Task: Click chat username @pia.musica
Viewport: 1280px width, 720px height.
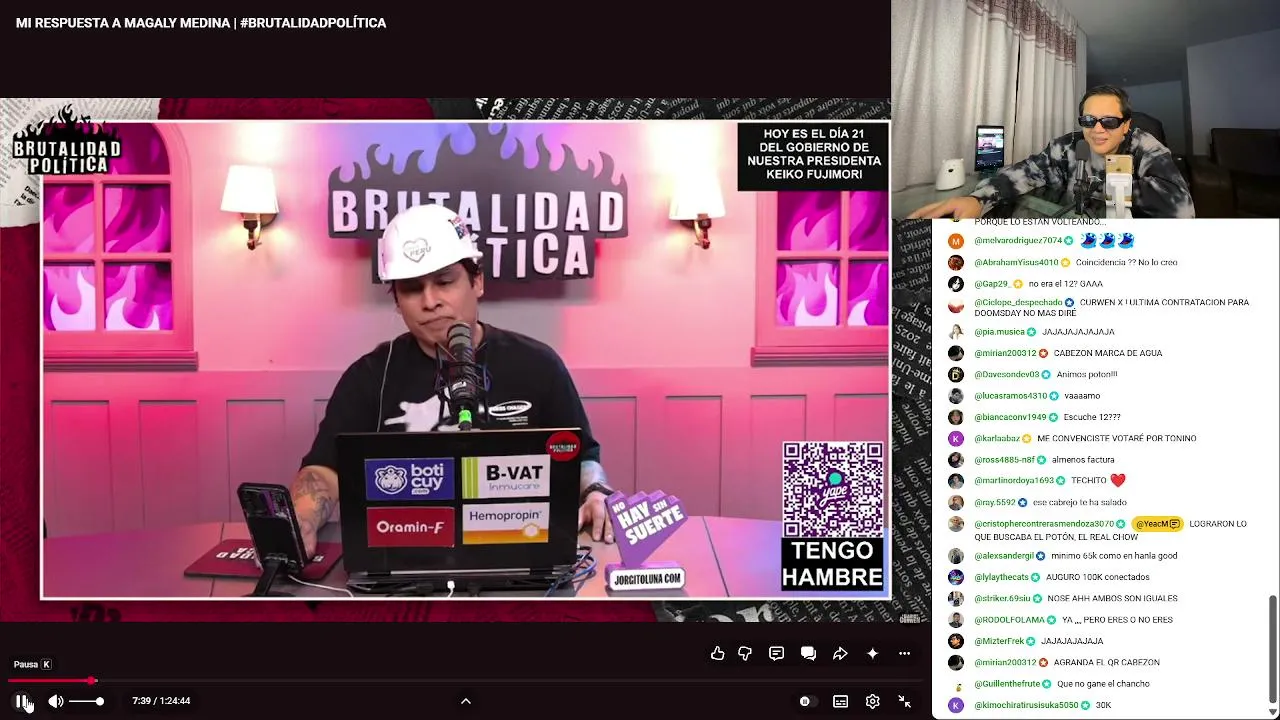Action: click(x=999, y=332)
